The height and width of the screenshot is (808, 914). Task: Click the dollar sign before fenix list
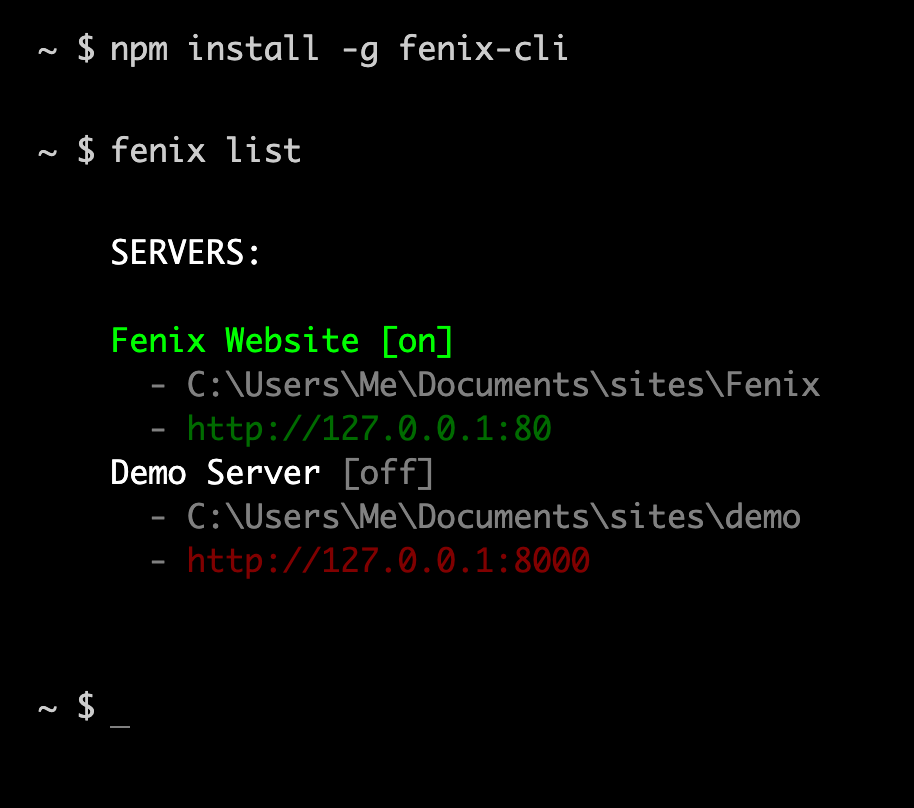86,150
